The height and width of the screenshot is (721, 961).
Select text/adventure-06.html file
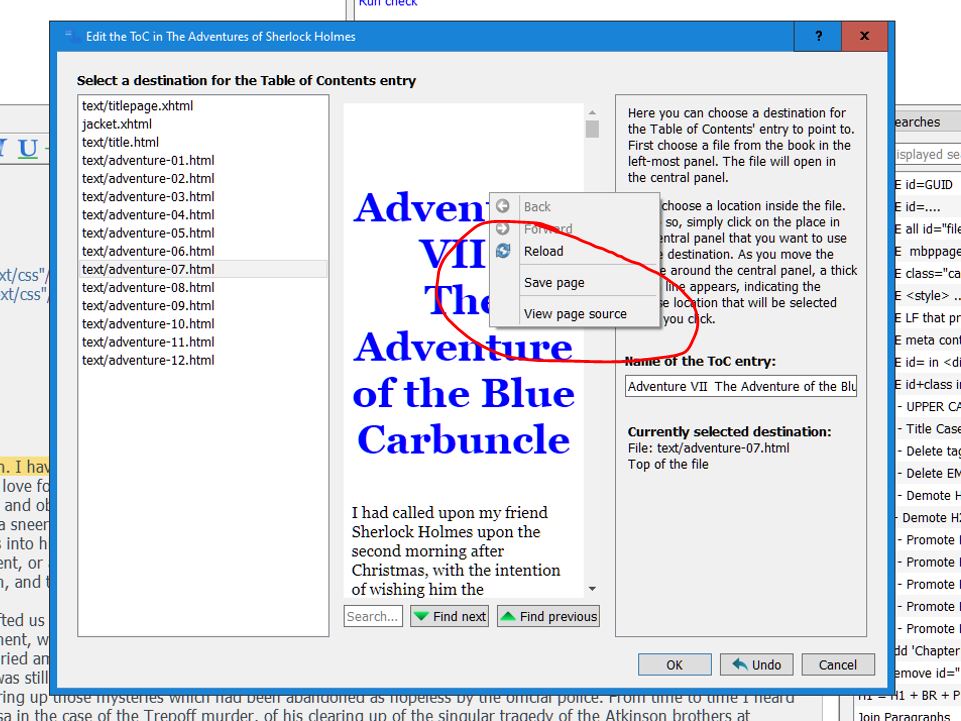tap(203, 251)
